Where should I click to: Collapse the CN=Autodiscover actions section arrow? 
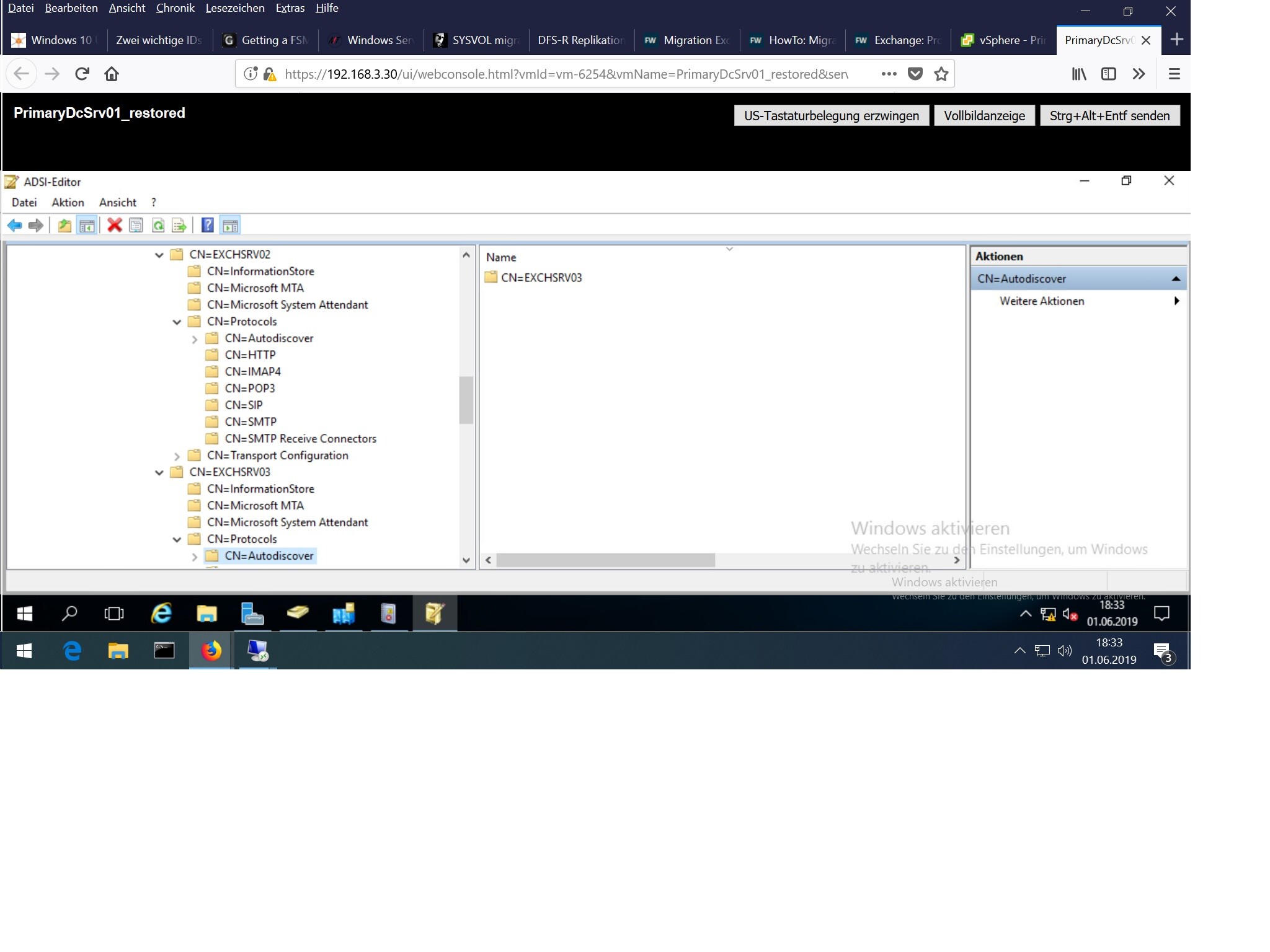click(x=1176, y=279)
